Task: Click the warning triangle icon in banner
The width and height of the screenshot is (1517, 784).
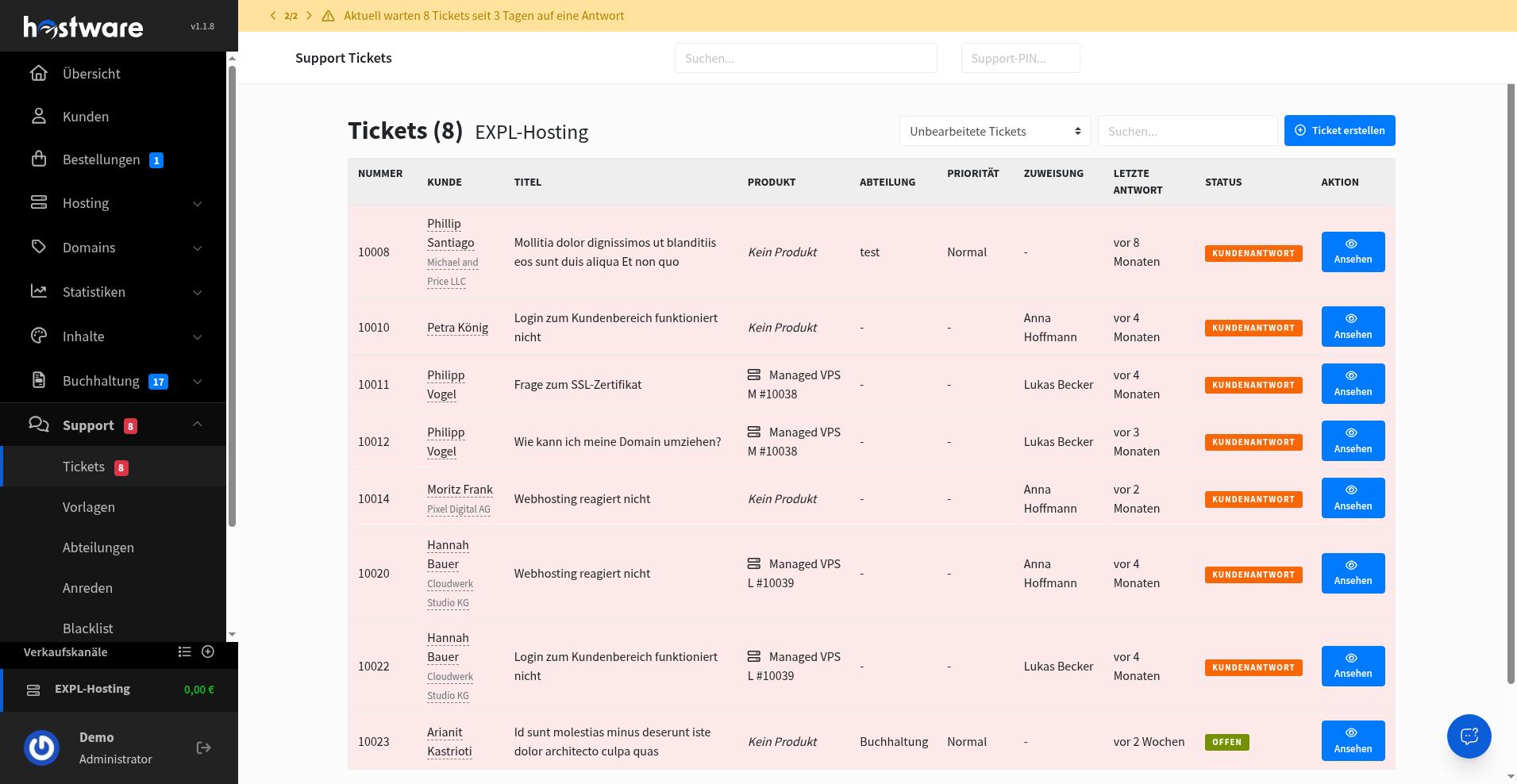Action: (x=328, y=16)
